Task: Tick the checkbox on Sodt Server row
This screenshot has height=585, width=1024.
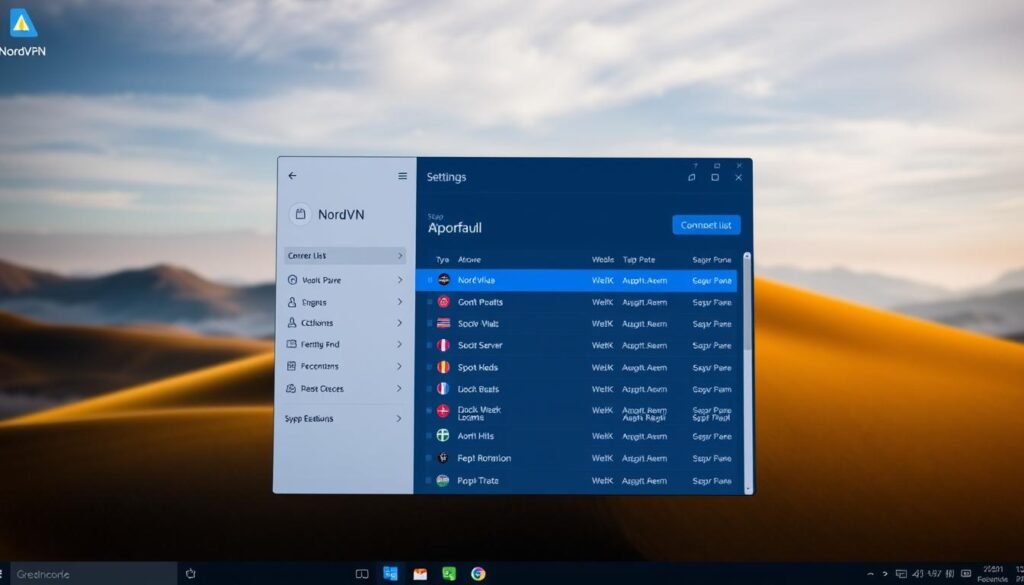Action: tap(430, 345)
